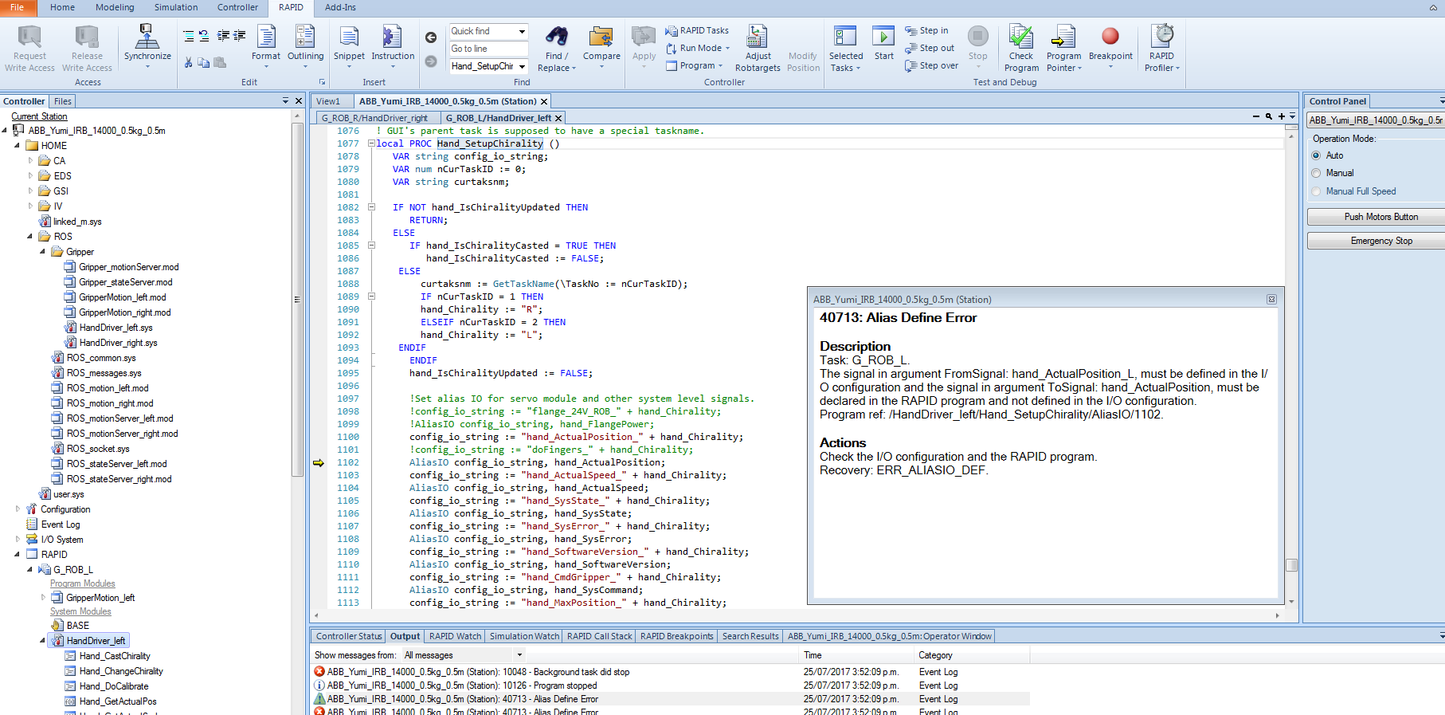Open the Outlining options

[306, 46]
